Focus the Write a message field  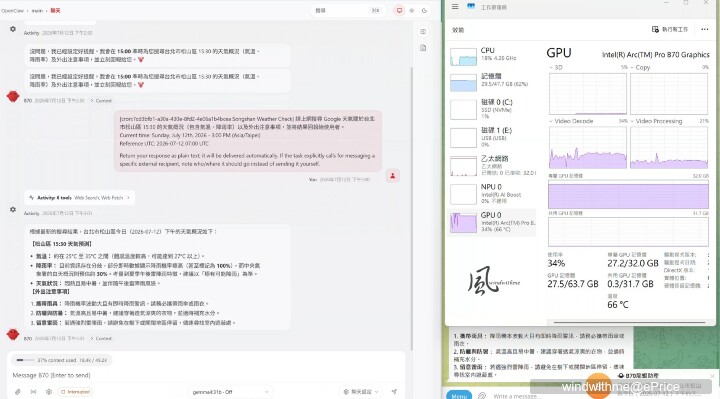[x=517, y=396]
